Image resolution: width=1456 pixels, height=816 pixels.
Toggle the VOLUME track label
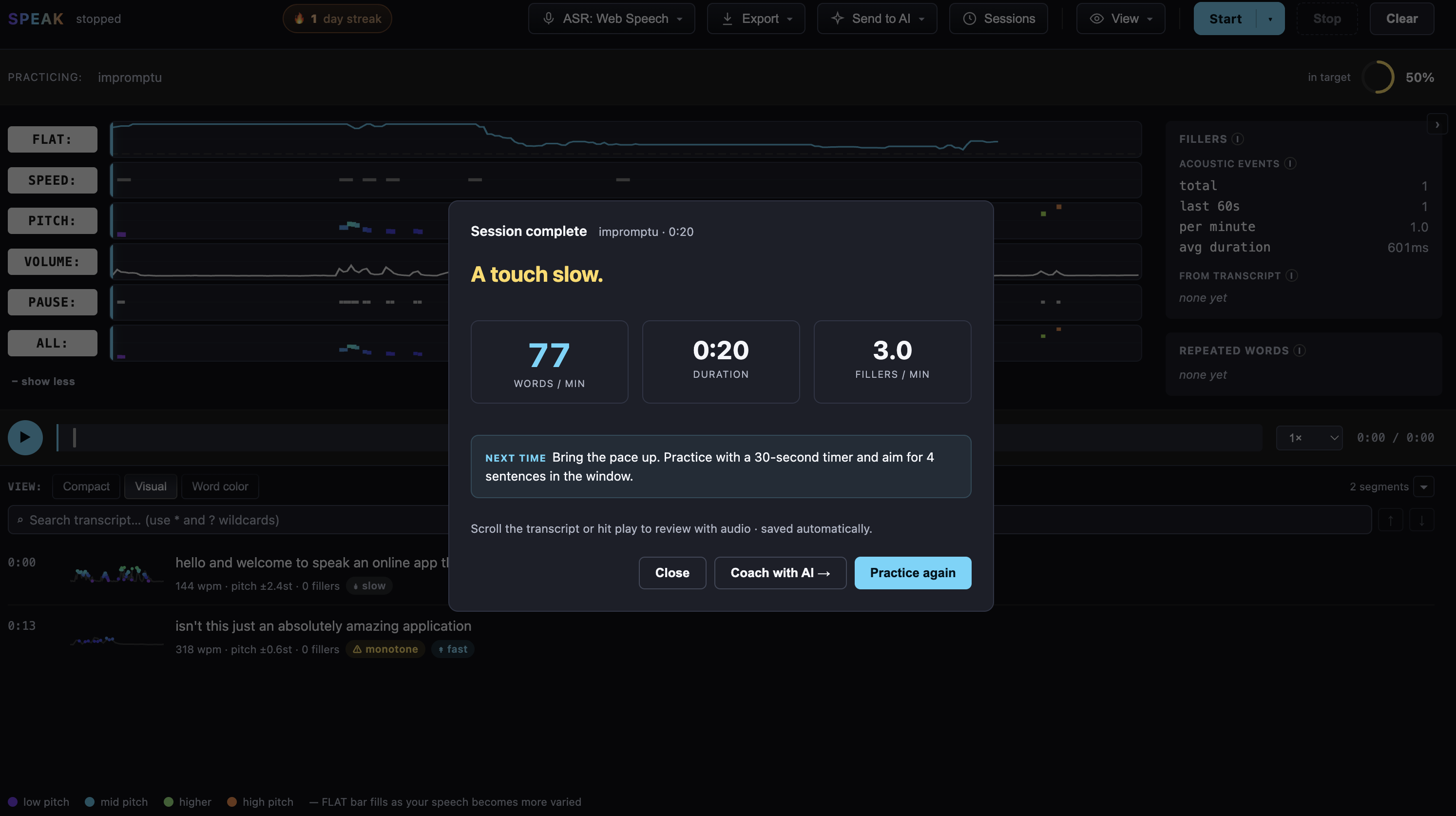coord(53,261)
